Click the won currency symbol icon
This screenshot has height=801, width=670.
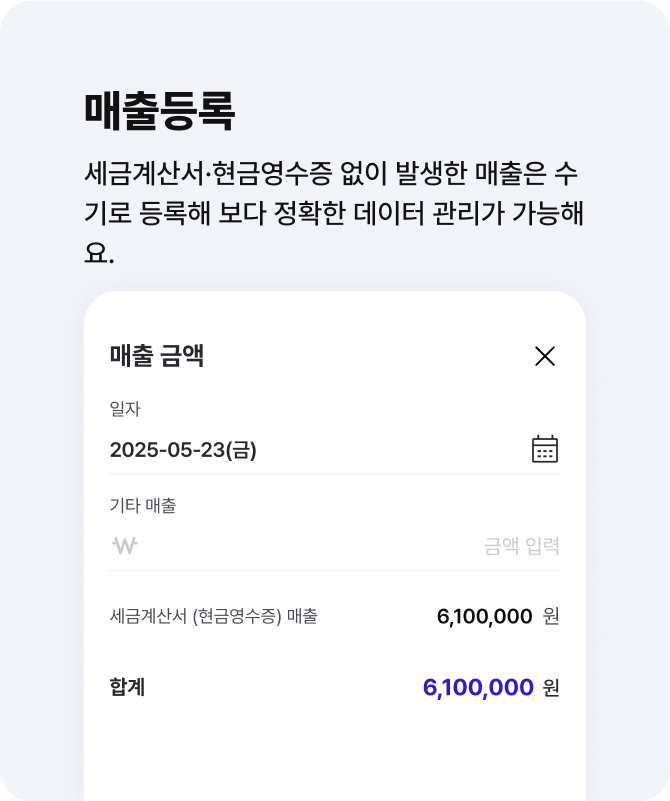pos(125,546)
